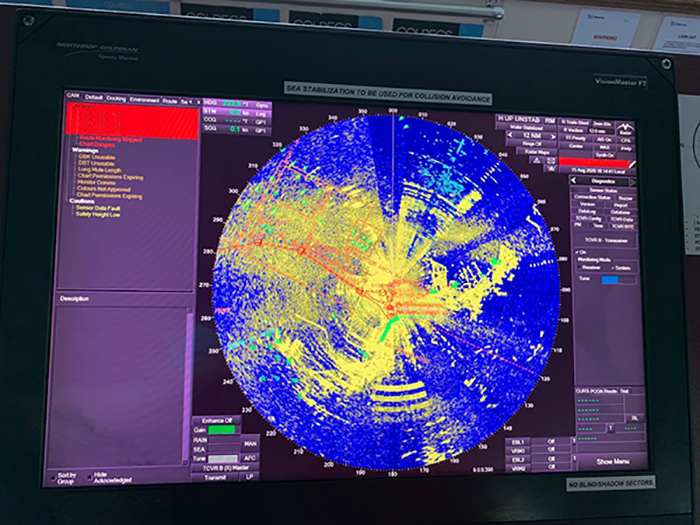Click the Show Menu button
700x525 pixels.
pyautogui.click(x=612, y=461)
